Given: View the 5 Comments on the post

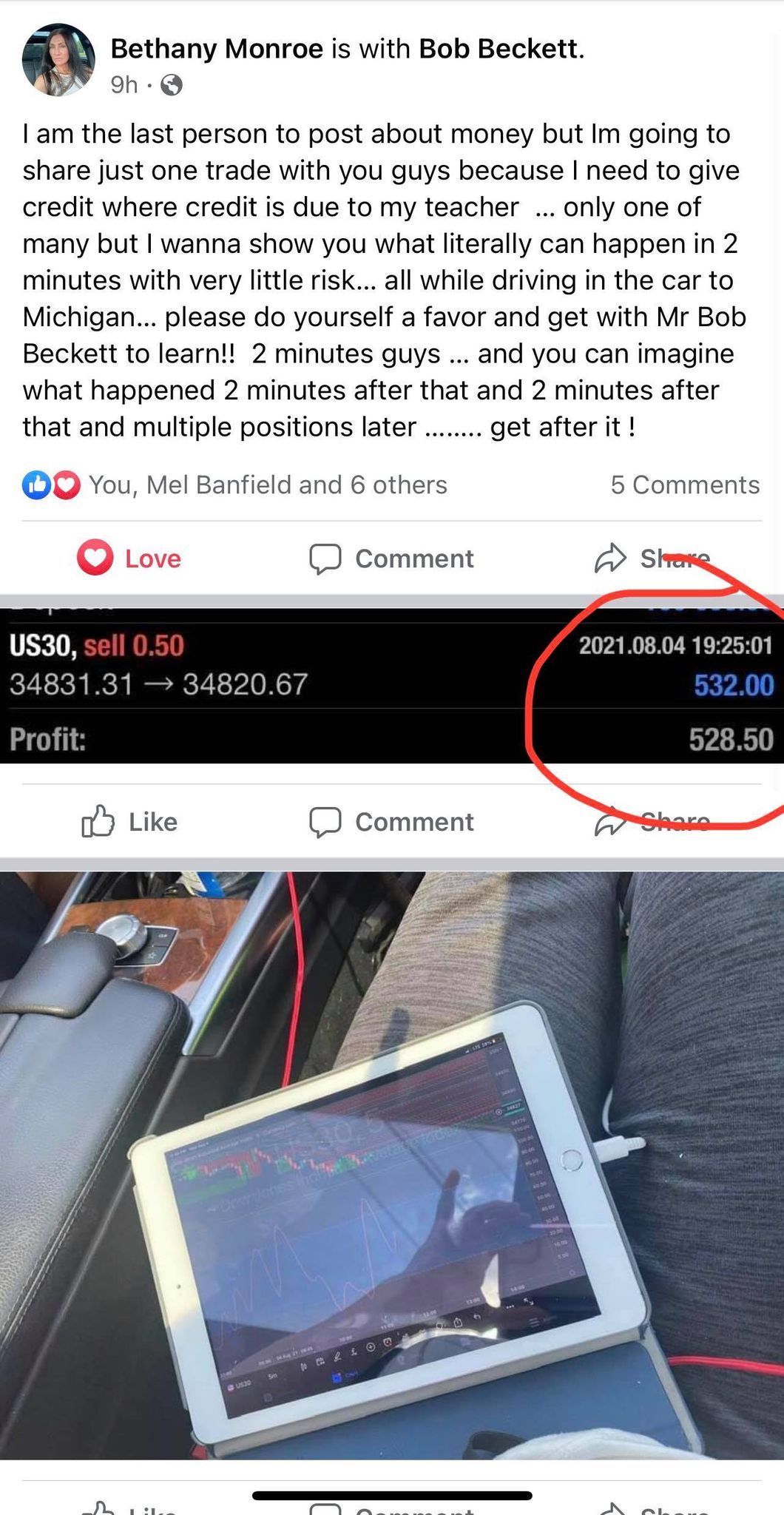Looking at the screenshot, I should 685,485.
